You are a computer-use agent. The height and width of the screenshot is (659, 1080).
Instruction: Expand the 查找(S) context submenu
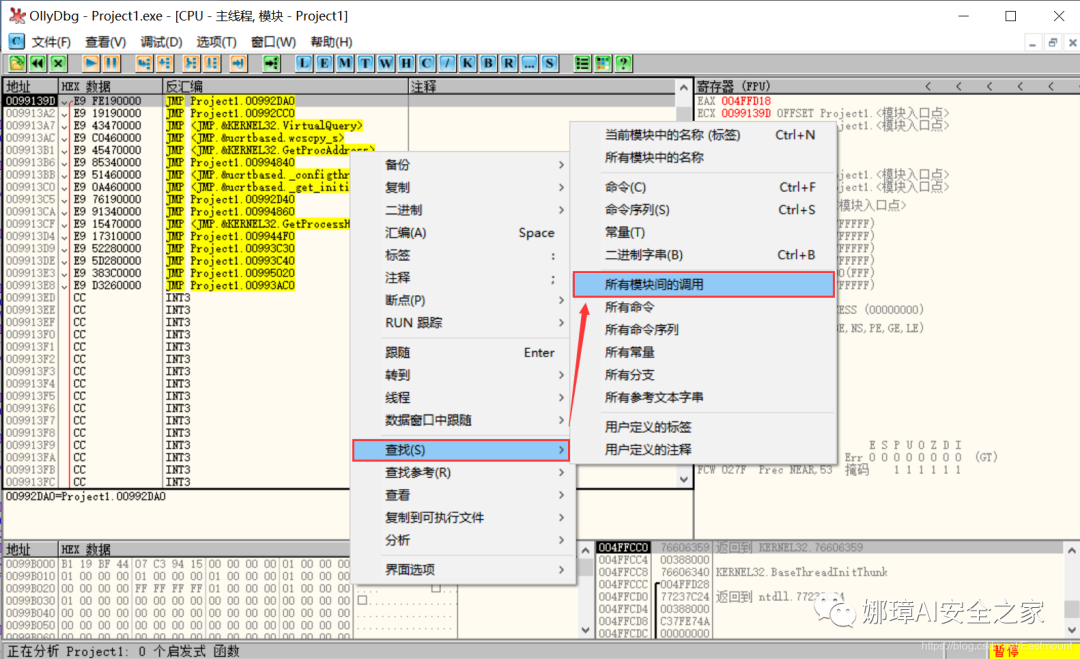tap(461, 450)
